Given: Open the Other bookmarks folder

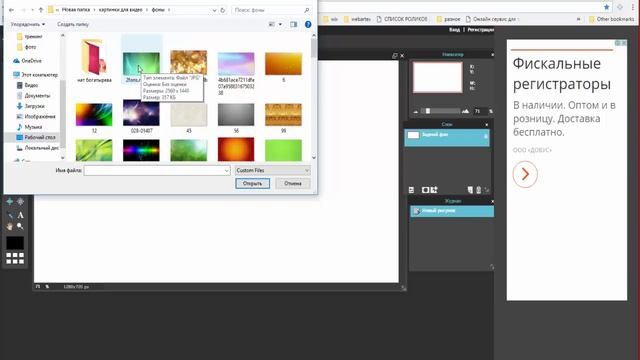Looking at the screenshot, I should click(x=611, y=19).
